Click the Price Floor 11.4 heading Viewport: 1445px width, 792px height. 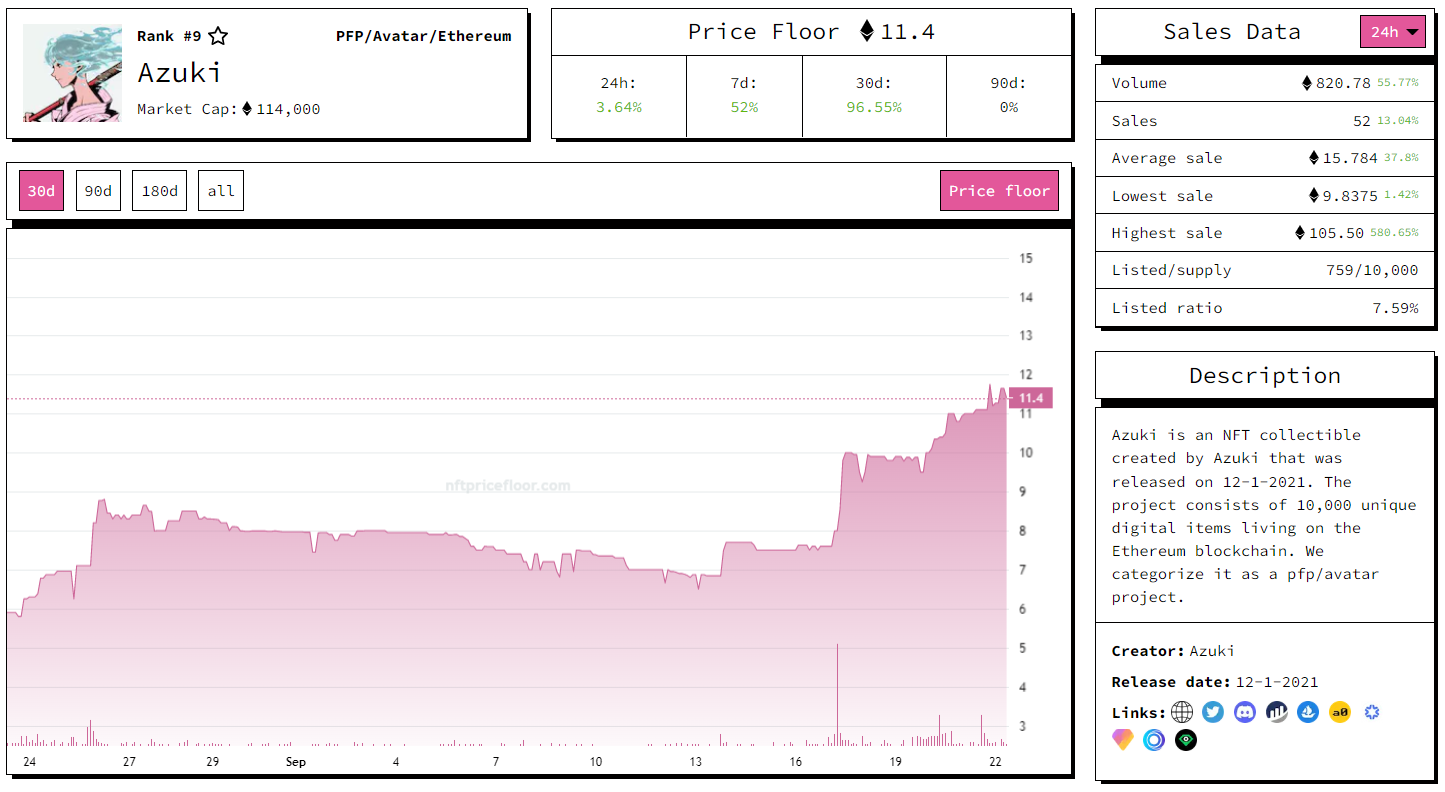pyautogui.click(x=811, y=32)
